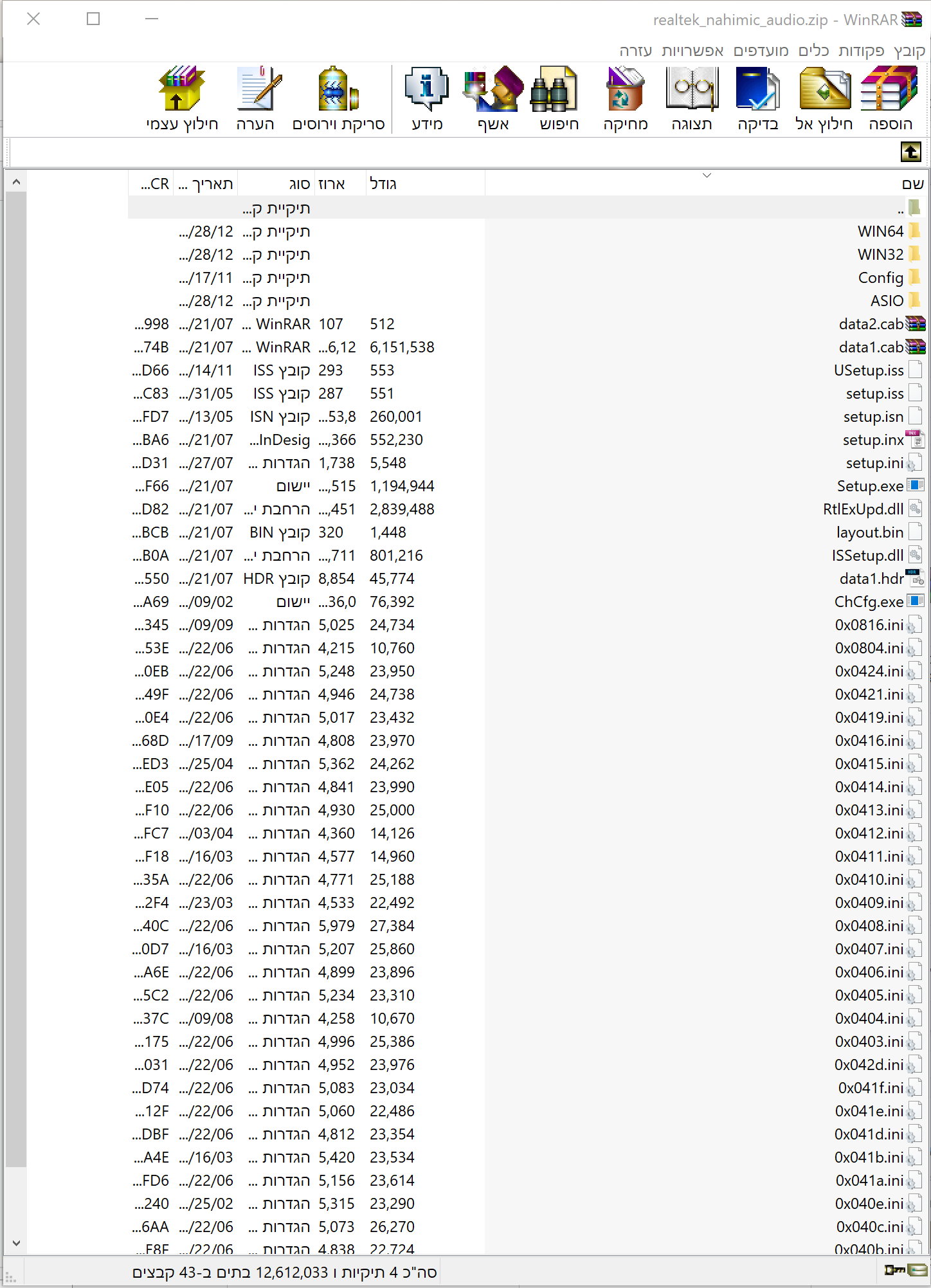Click the RtlExUpd.dll file icon
Screen dimensions: 931x1288
pos(916,509)
